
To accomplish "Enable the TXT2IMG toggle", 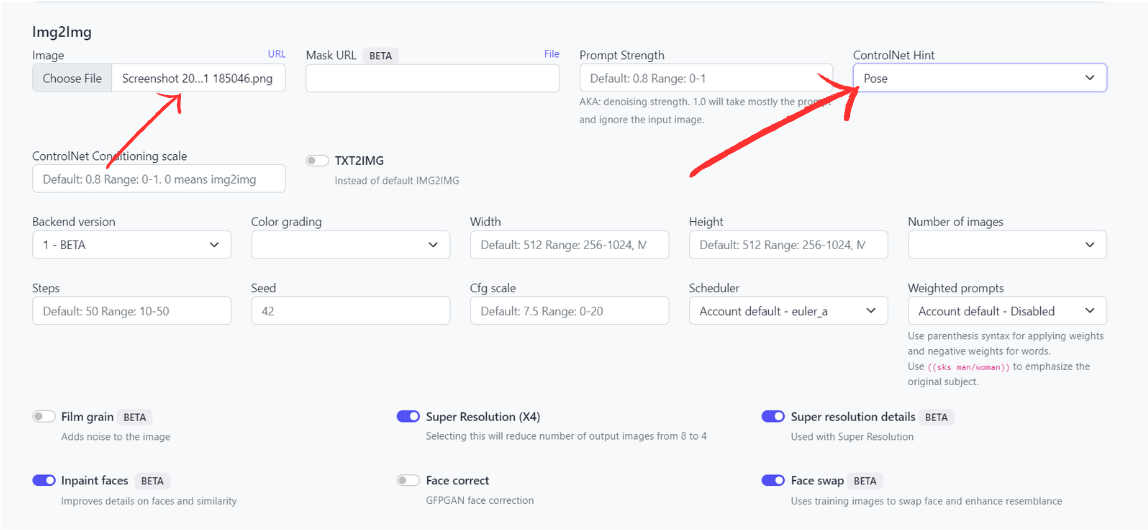I will coord(317,161).
